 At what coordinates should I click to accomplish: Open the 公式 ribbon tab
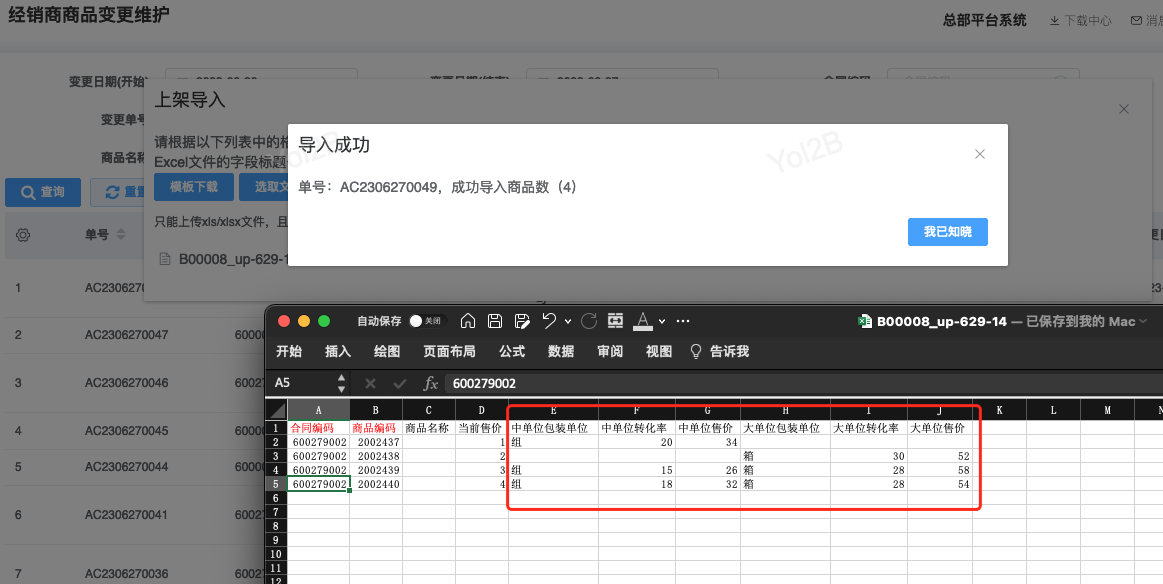[x=512, y=351]
